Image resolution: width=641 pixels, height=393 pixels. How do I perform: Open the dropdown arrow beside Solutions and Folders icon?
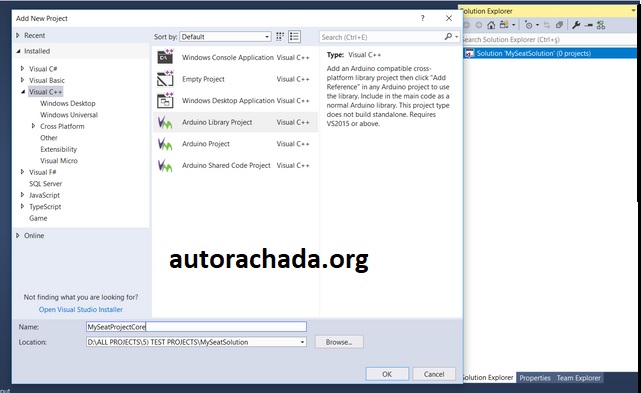[x=513, y=25]
